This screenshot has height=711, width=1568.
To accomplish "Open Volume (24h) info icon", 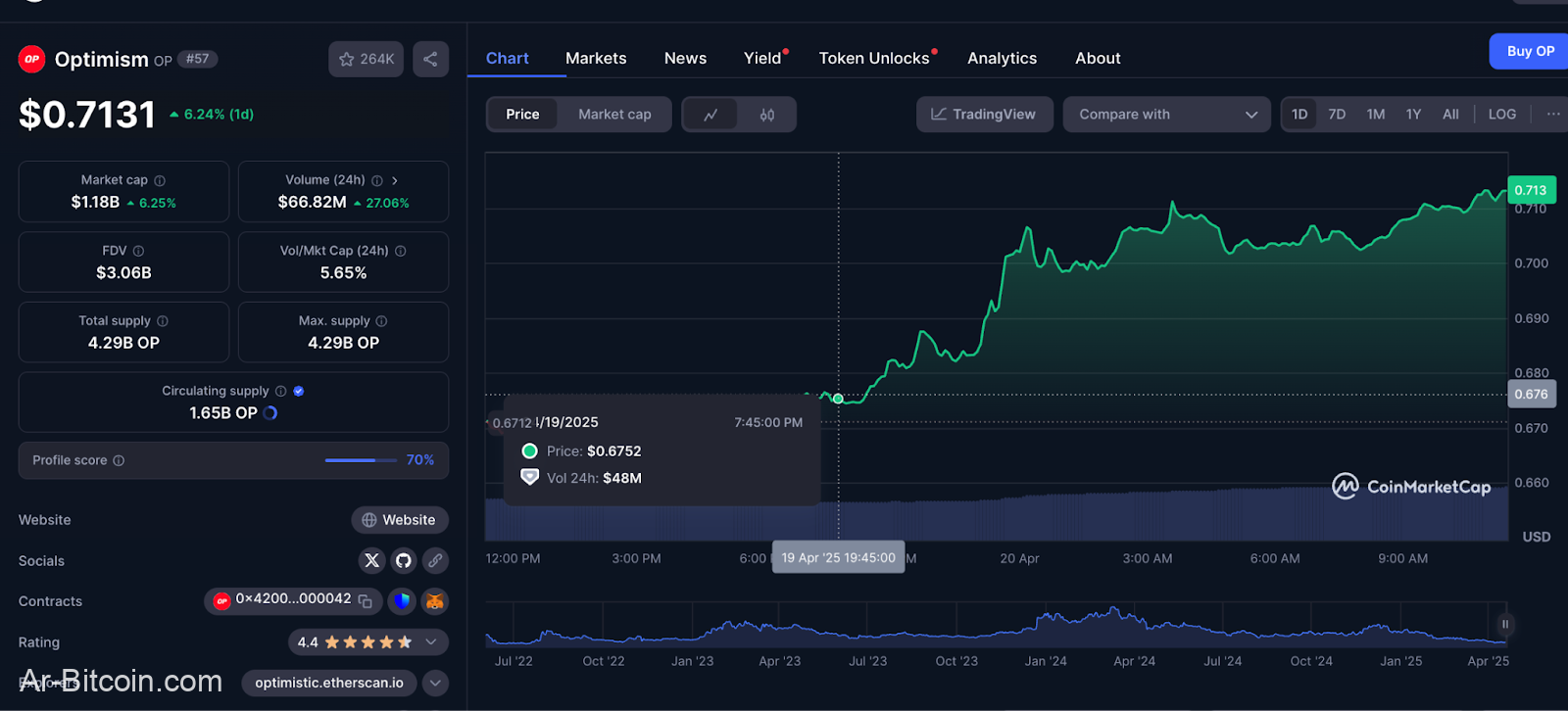I will click(x=377, y=180).
